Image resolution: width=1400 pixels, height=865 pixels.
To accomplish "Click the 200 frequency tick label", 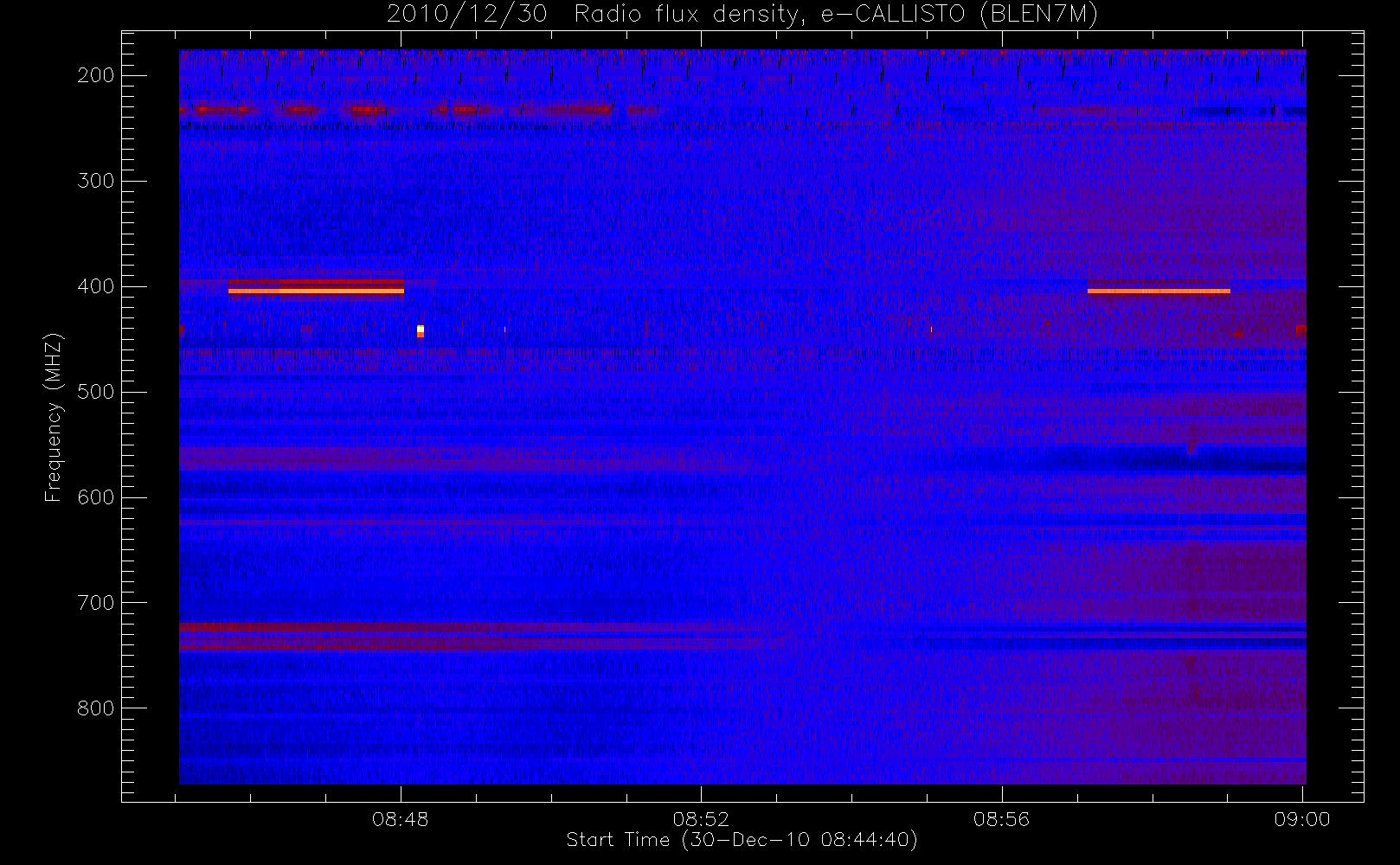I will [x=96, y=75].
